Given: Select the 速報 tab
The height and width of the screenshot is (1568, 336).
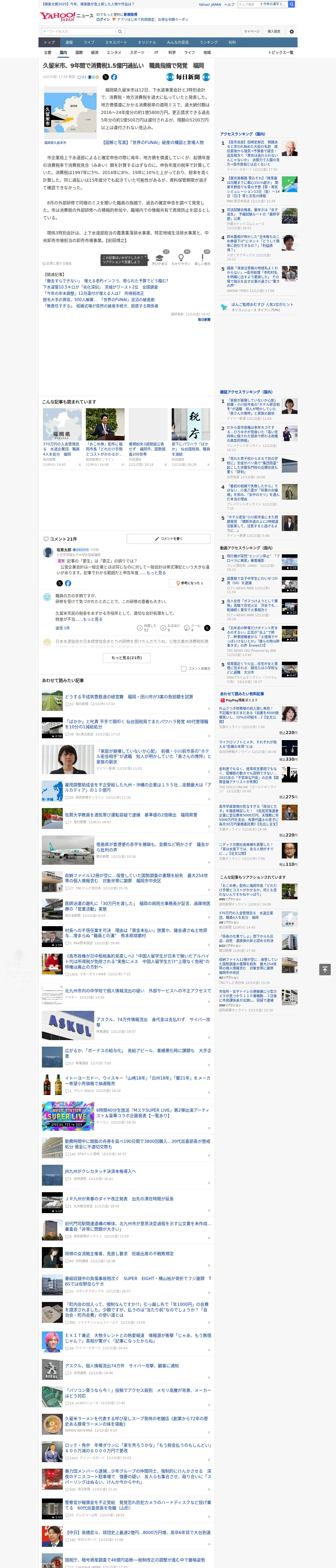Looking at the screenshot, I should (x=69, y=43).
